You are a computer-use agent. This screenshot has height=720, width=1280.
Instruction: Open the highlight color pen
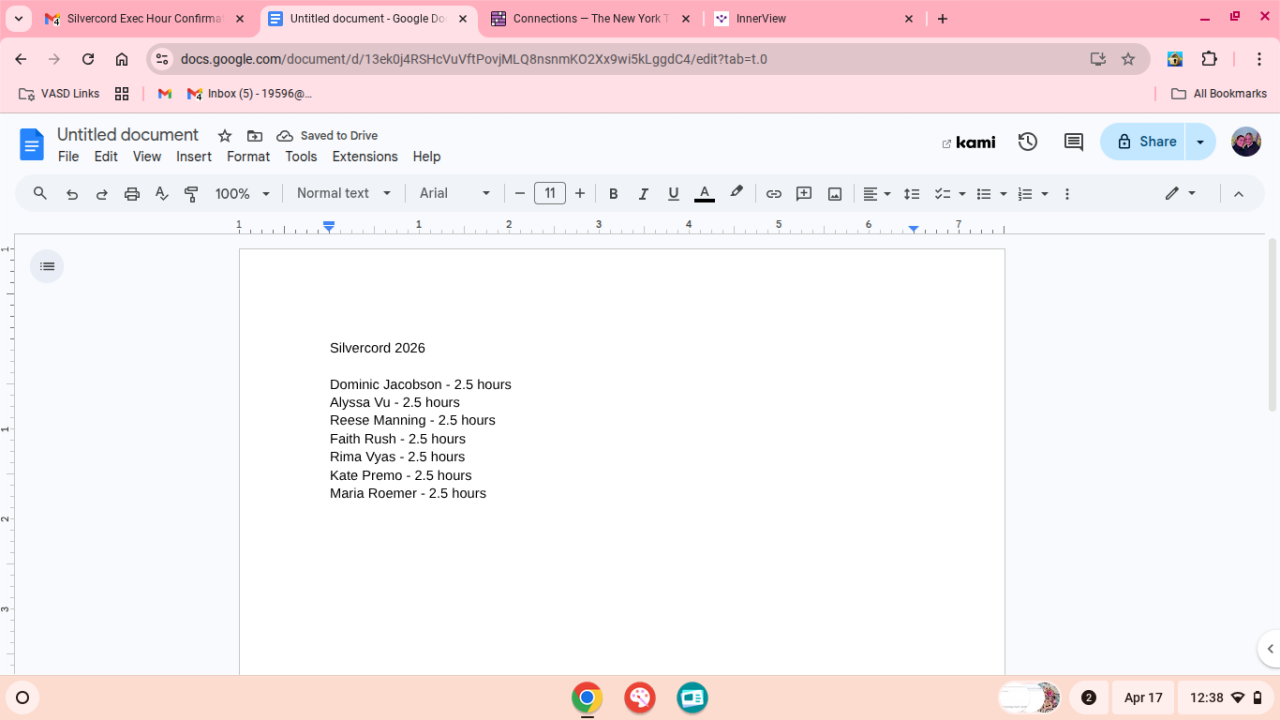737,193
